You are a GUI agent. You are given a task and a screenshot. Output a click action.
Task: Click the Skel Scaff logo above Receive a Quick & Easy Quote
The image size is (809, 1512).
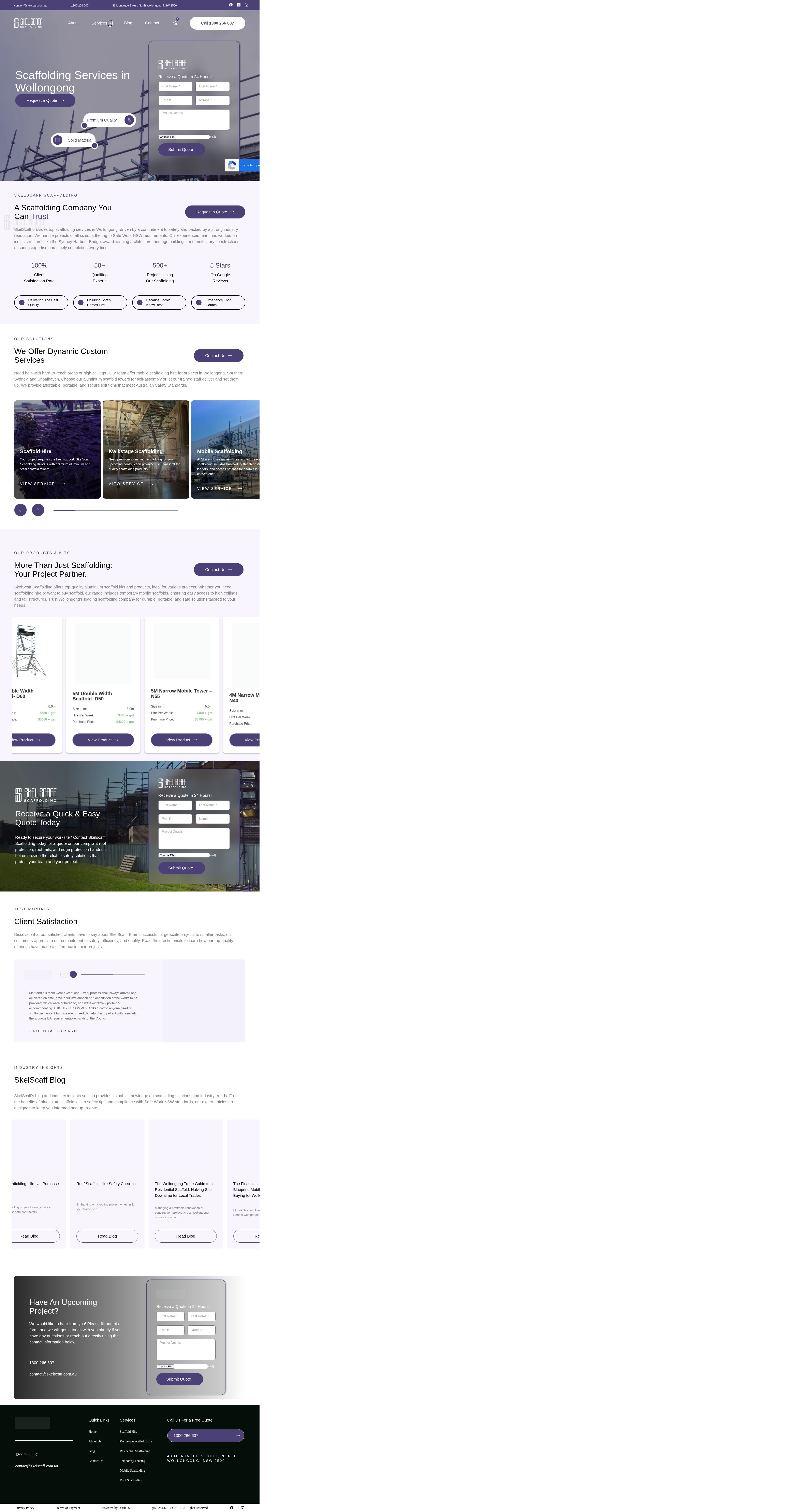tap(36, 795)
